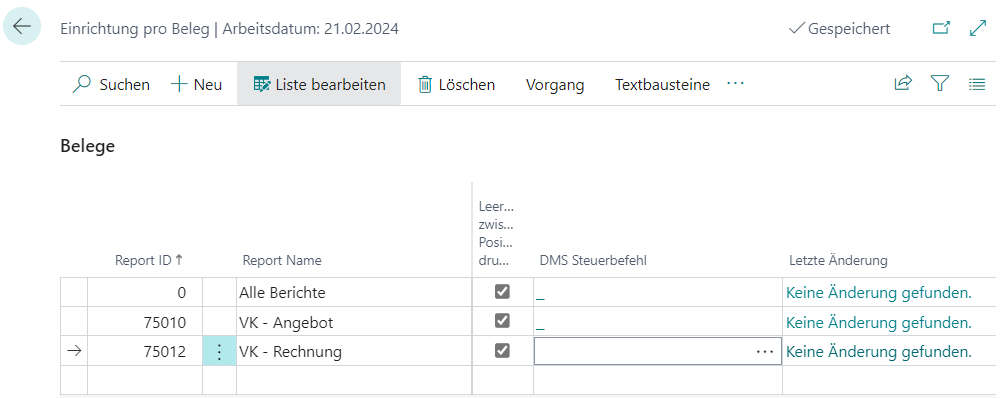Toggle Liste bearbeiten mode

[x=319, y=84]
